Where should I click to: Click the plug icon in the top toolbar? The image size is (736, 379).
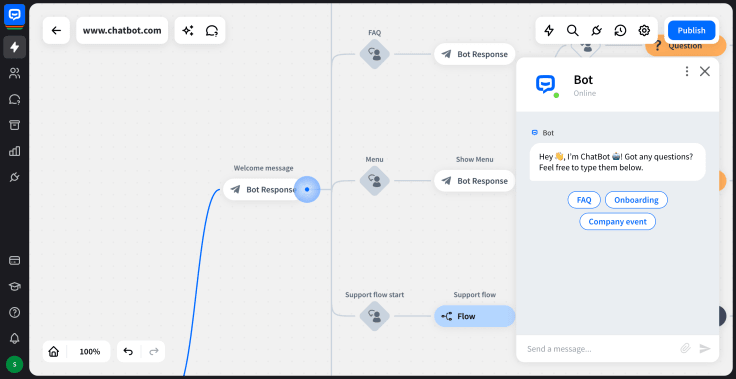[x=596, y=31]
